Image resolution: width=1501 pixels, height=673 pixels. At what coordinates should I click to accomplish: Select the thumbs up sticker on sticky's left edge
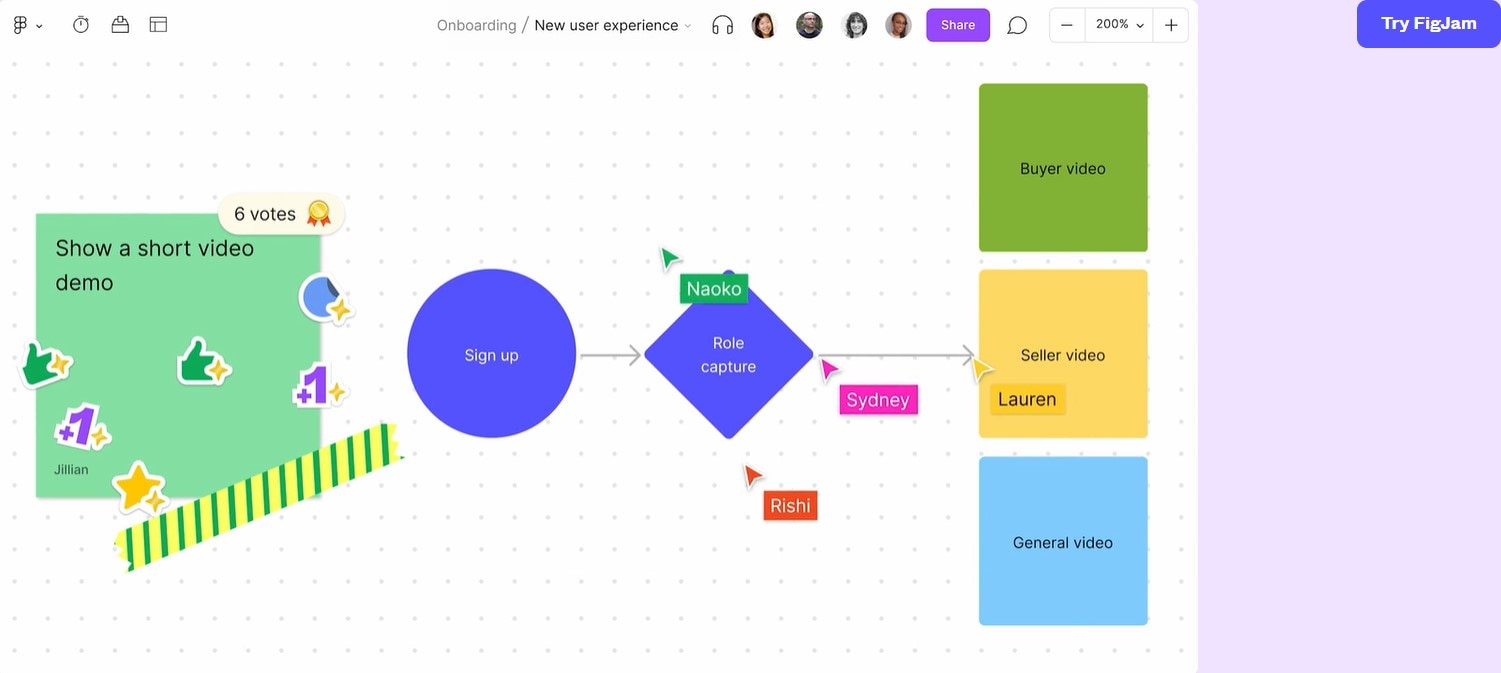[44, 364]
